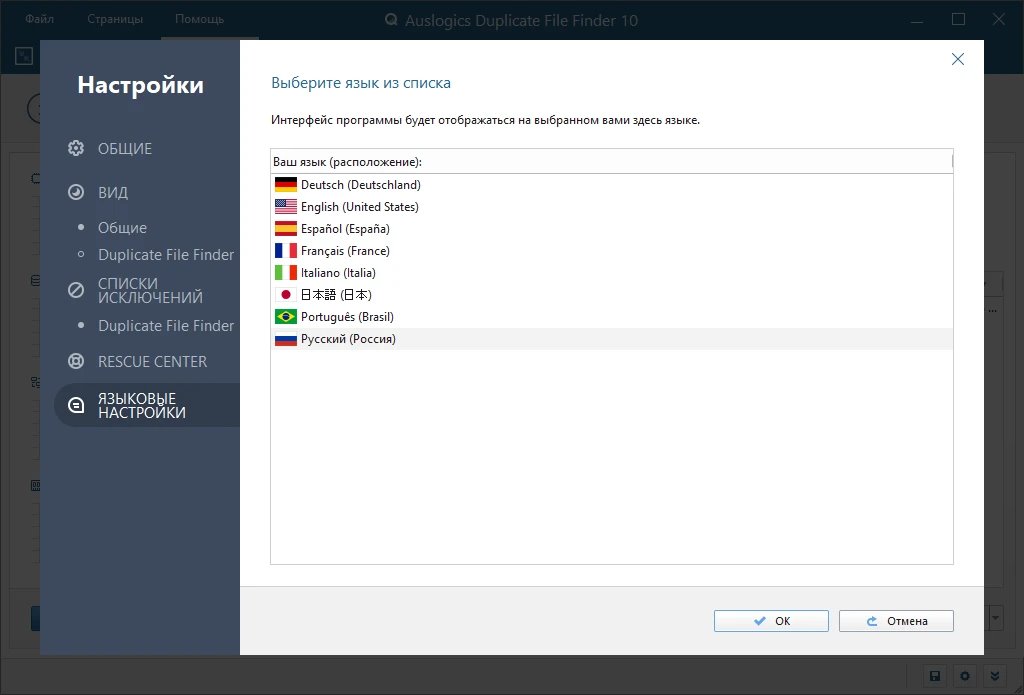Select Español (España) language
Screen dimensions: 1024x695
pos(612,229)
